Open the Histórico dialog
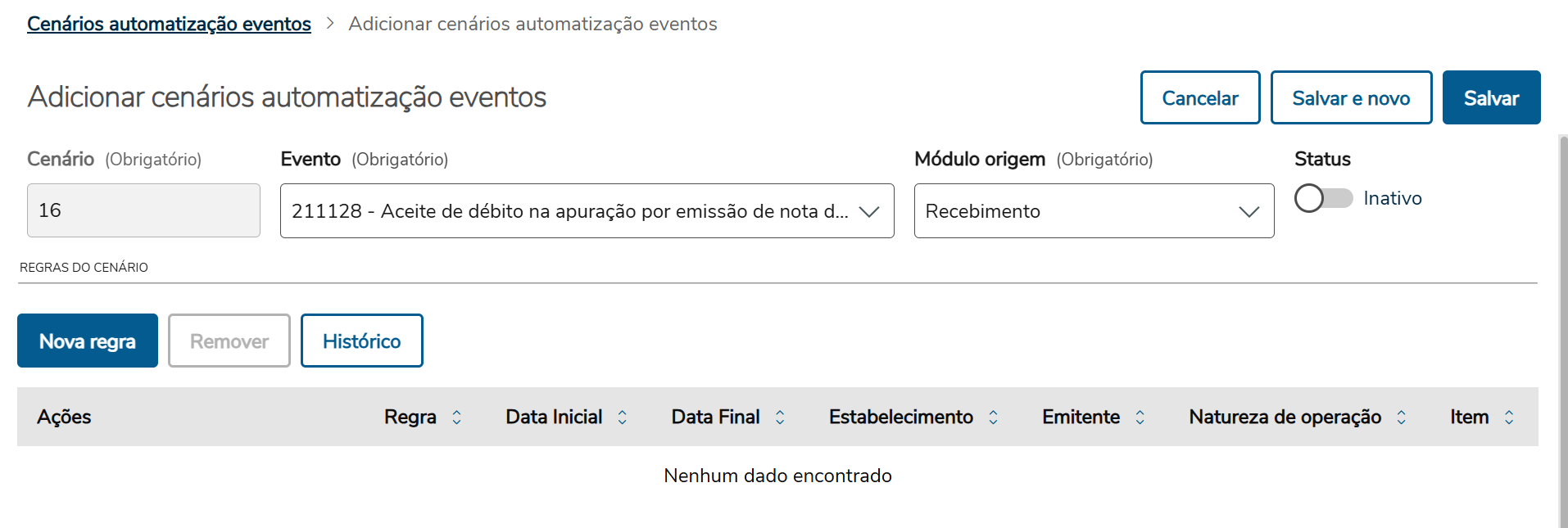The height and width of the screenshot is (528, 1568). coord(361,341)
